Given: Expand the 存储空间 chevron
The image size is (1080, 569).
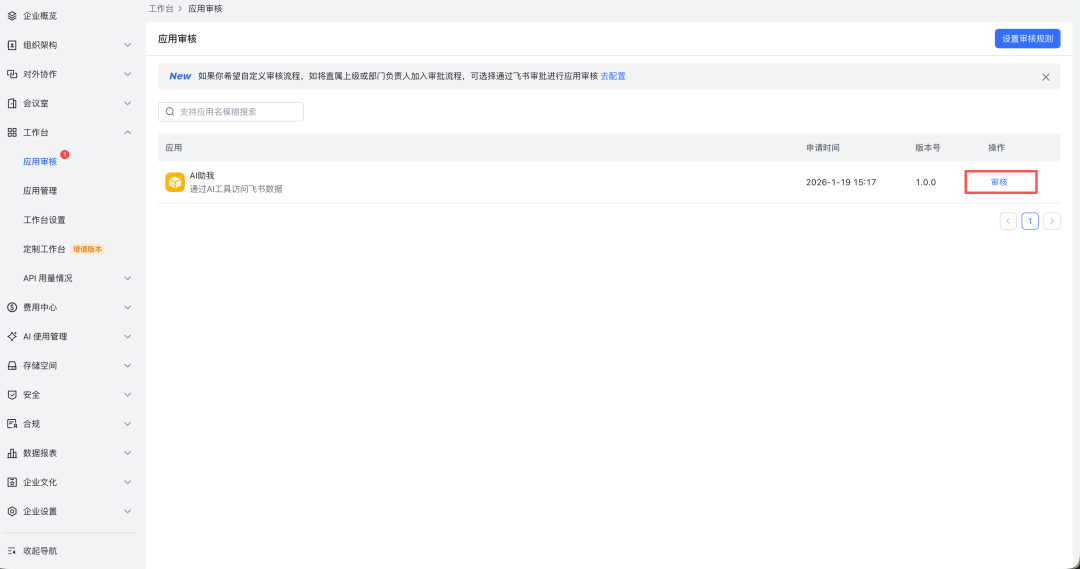Looking at the screenshot, I should [127, 366].
